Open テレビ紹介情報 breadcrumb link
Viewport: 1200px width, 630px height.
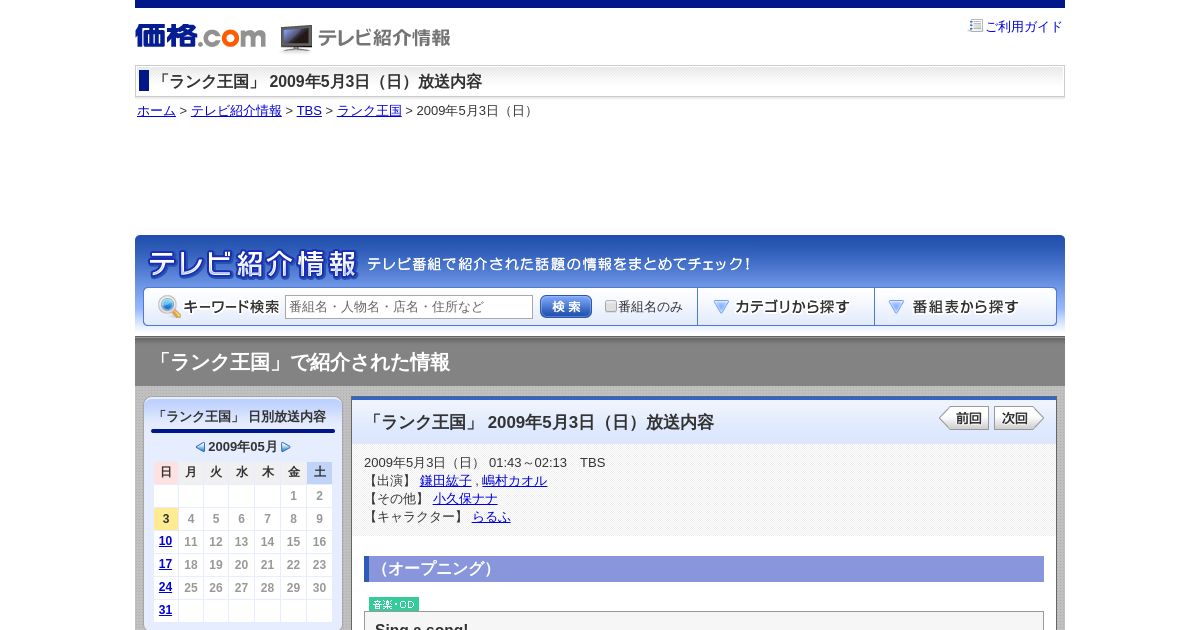(x=236, y=111)
